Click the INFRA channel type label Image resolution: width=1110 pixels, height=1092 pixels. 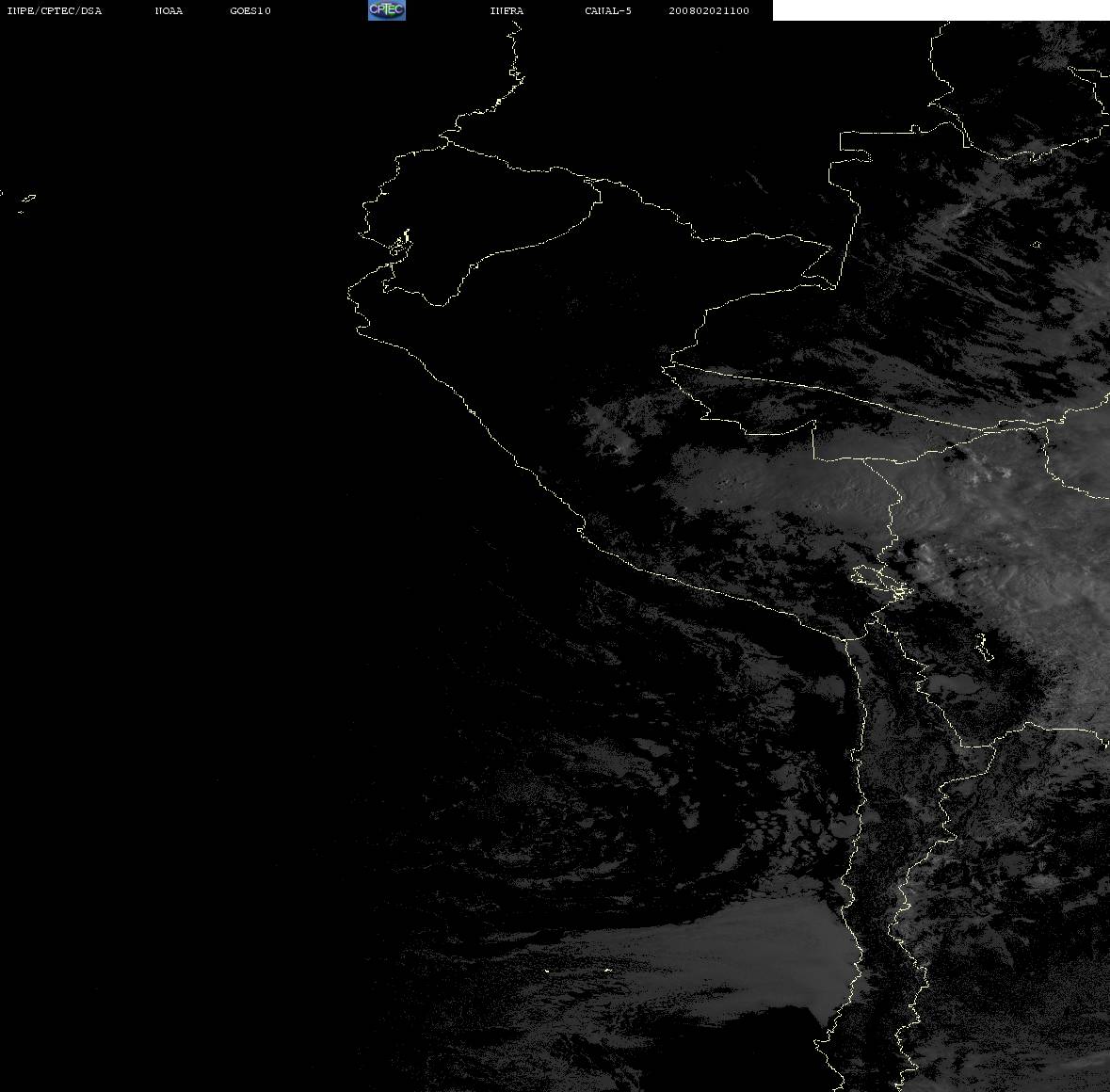pyautogui.click(x=507, y=10)
